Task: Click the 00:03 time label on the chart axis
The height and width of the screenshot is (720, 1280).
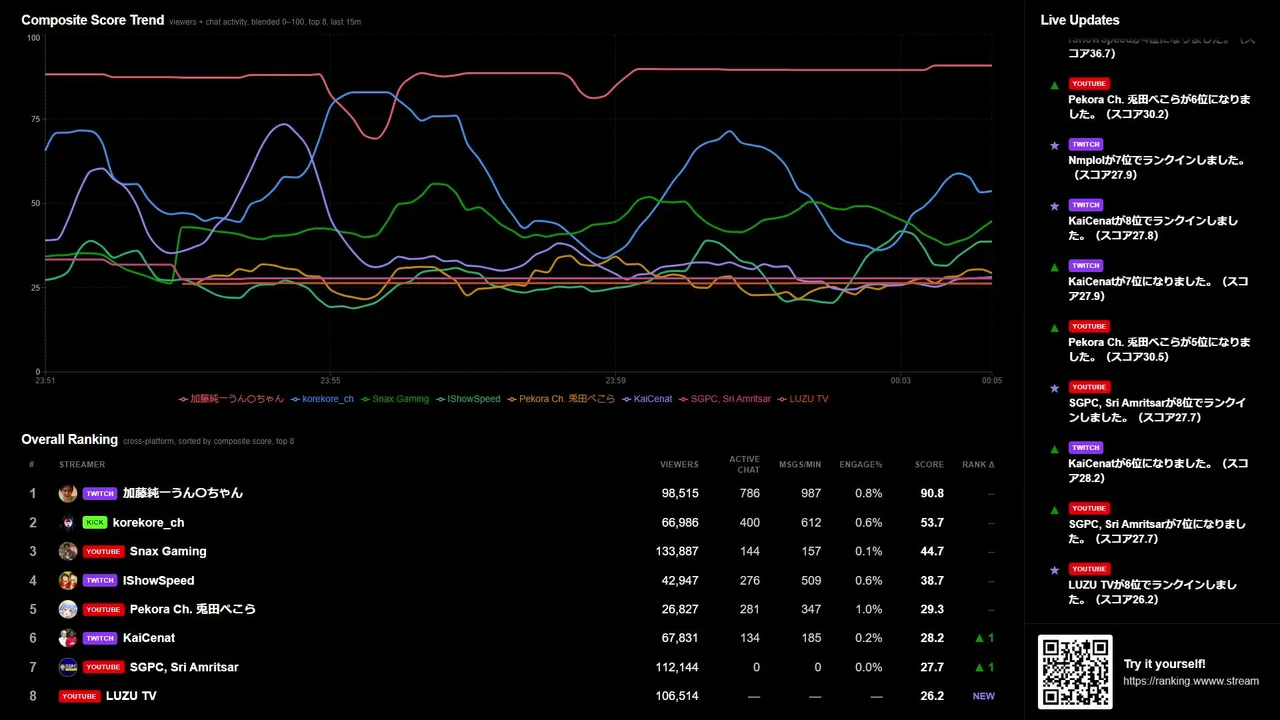Action: point(901,380)
